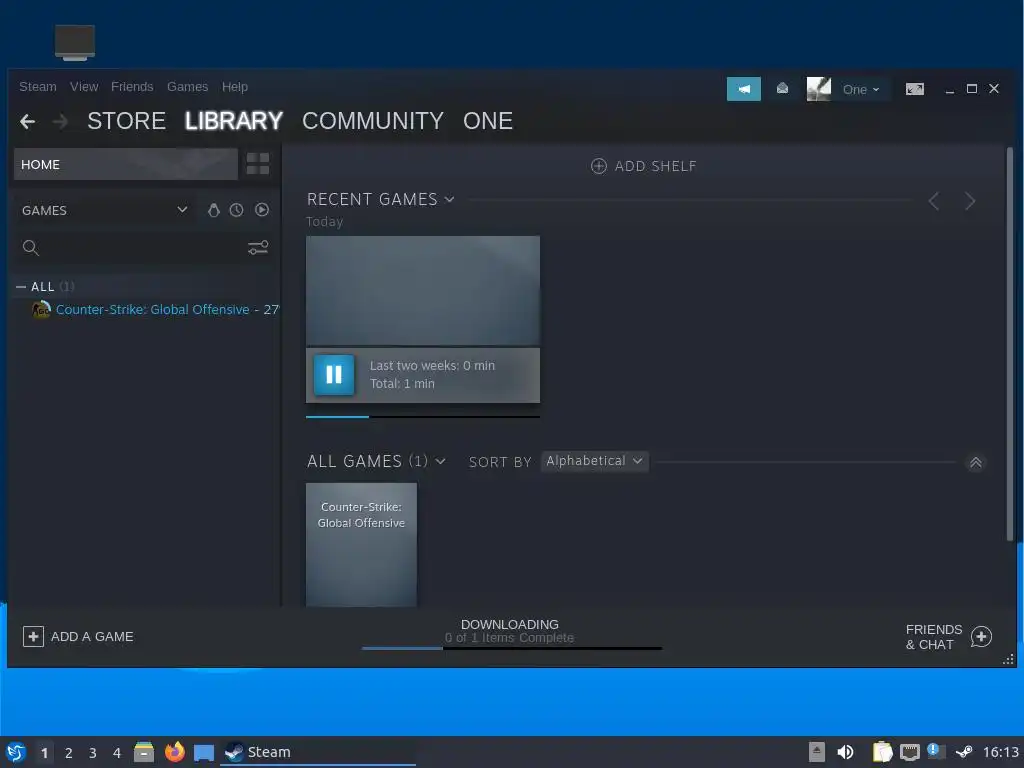Click ADD A GAME label

[x=92, y=637]
